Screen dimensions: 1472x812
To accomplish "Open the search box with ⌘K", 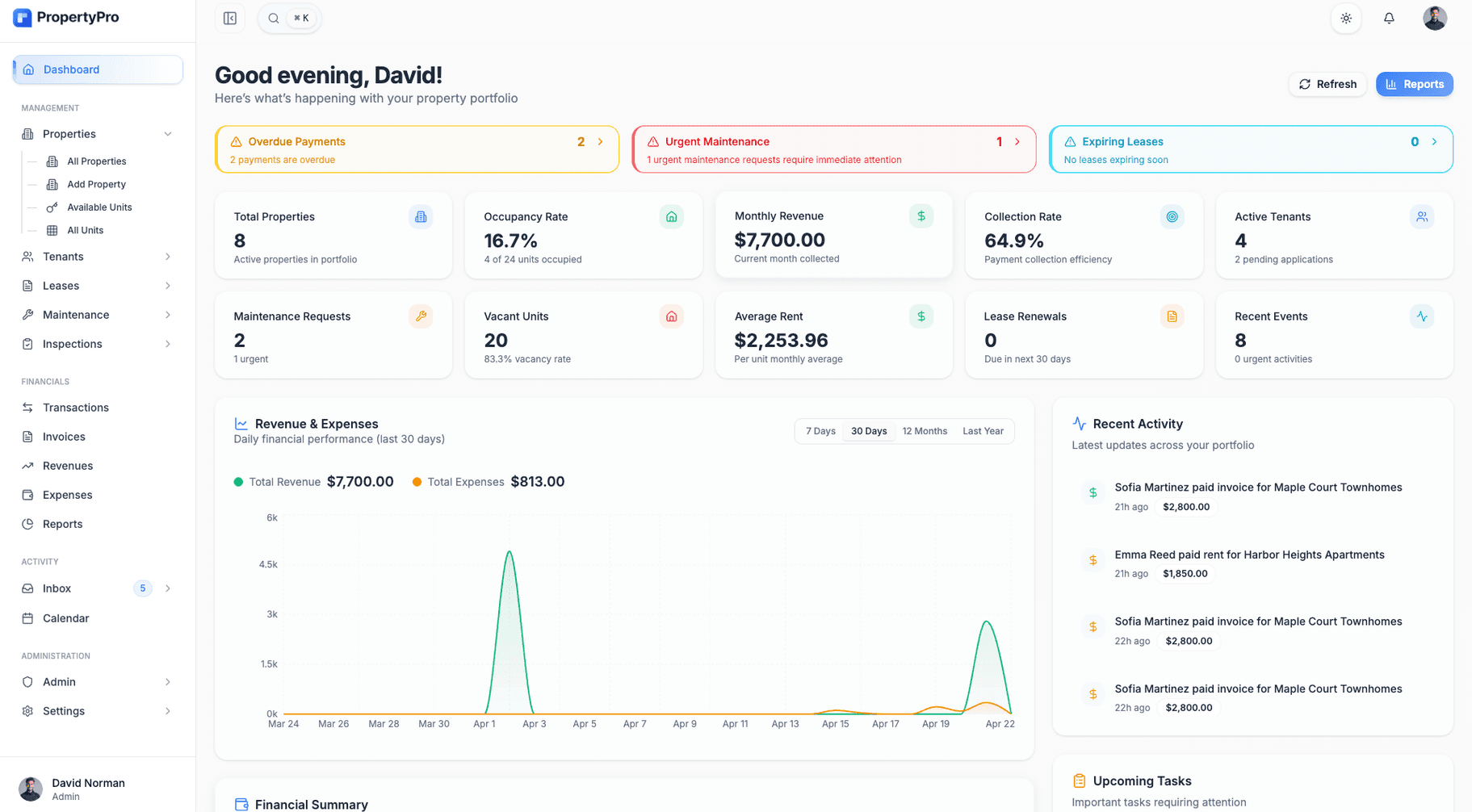I will tap(290, 18).
